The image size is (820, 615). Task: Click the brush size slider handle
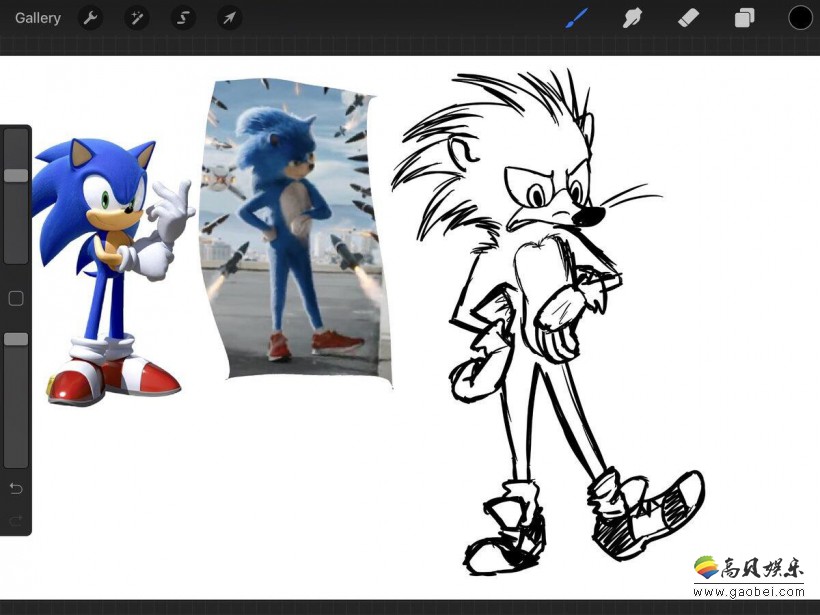16,175
